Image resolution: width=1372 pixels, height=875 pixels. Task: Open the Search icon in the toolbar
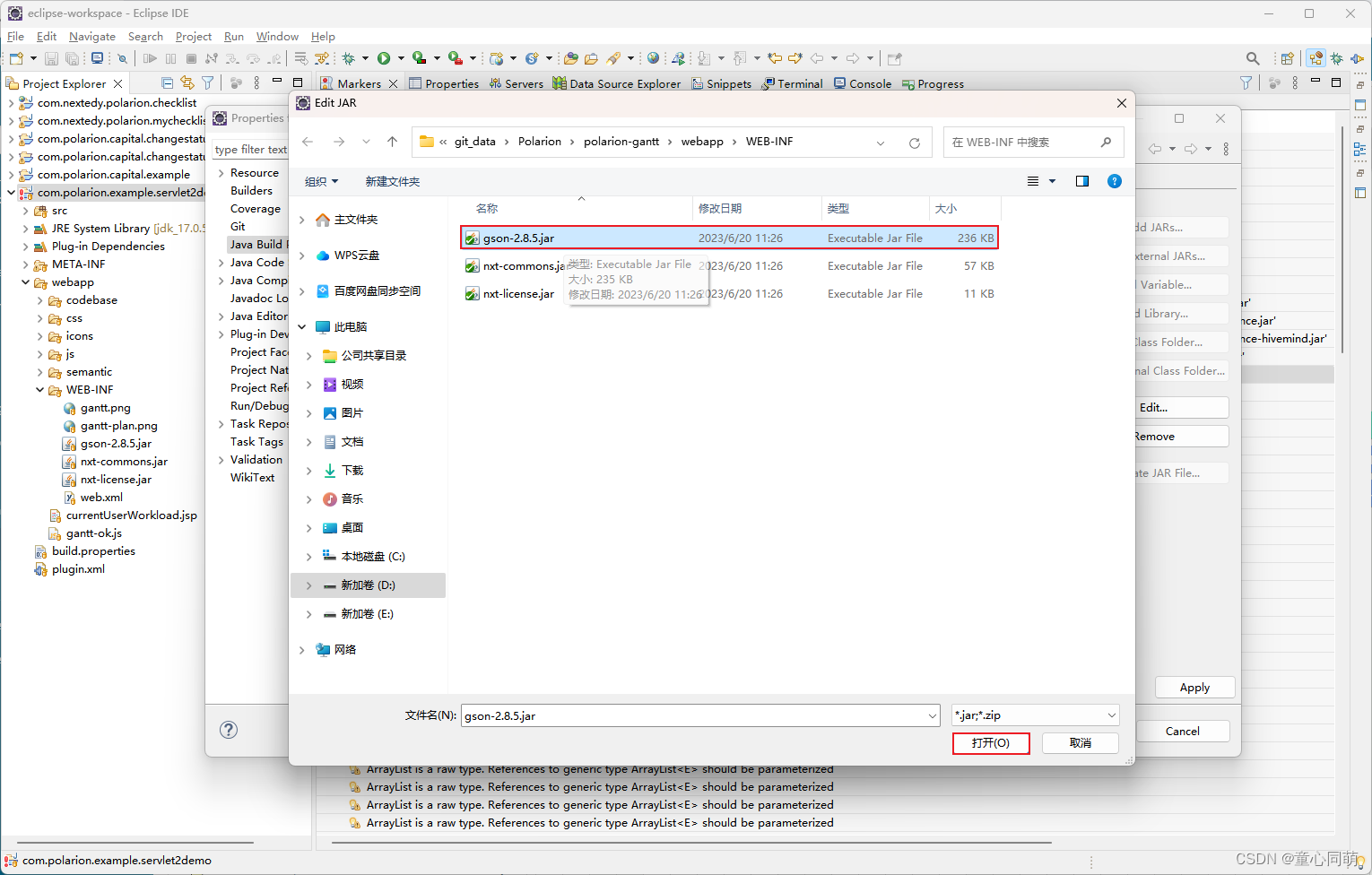click(x=1253, y=57)
